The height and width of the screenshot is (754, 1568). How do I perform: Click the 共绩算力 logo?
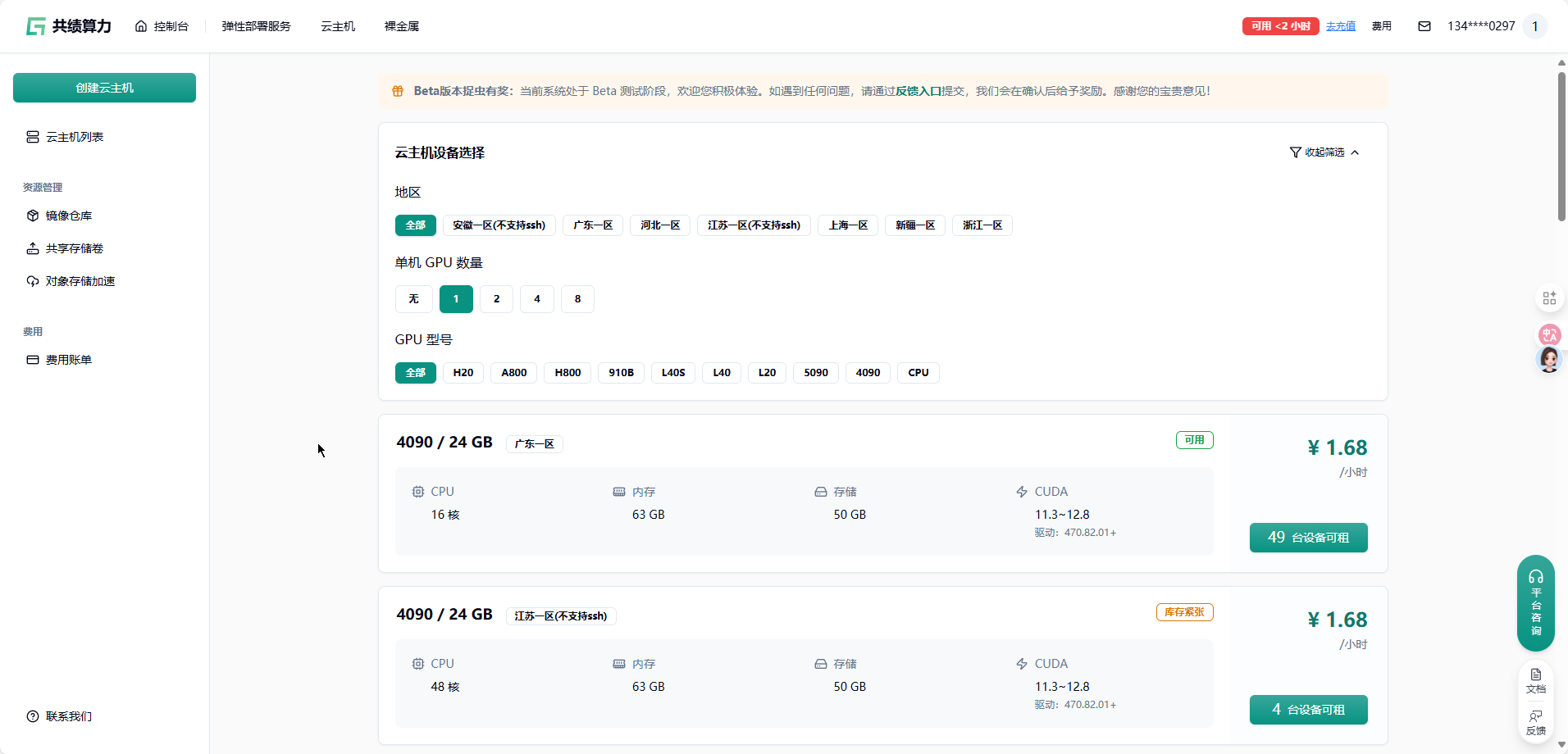coord(69,26)
